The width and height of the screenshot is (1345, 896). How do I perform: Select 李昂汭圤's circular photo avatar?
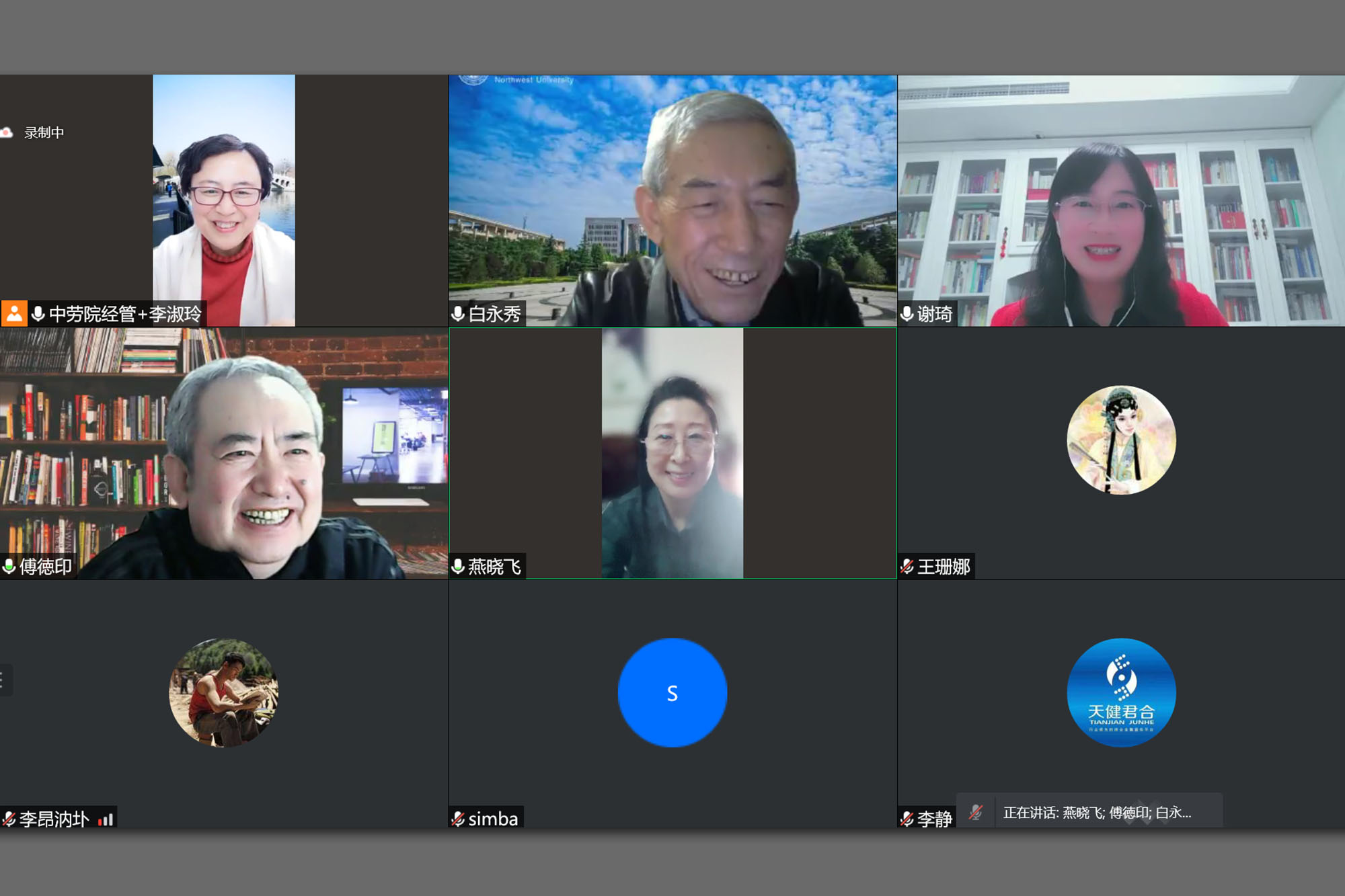[x=223, y=692]
